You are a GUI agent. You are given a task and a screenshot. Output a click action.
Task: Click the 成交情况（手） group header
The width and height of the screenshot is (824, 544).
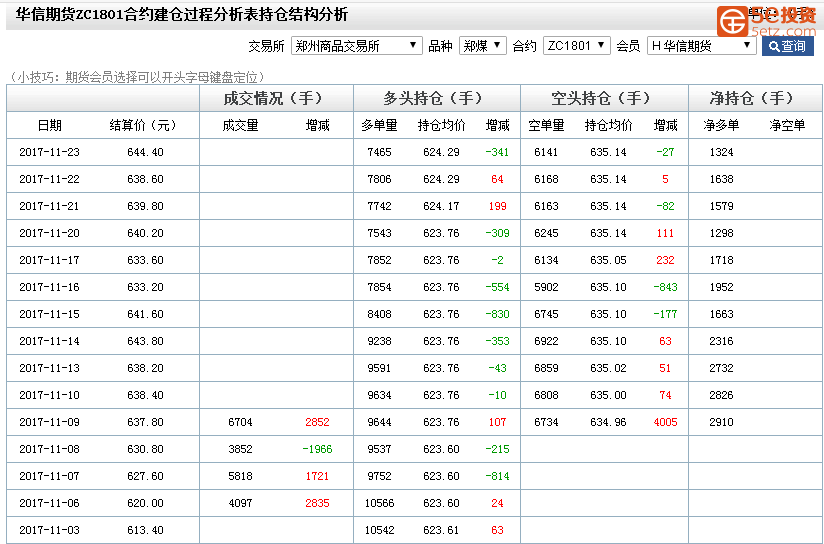(276, 98)
